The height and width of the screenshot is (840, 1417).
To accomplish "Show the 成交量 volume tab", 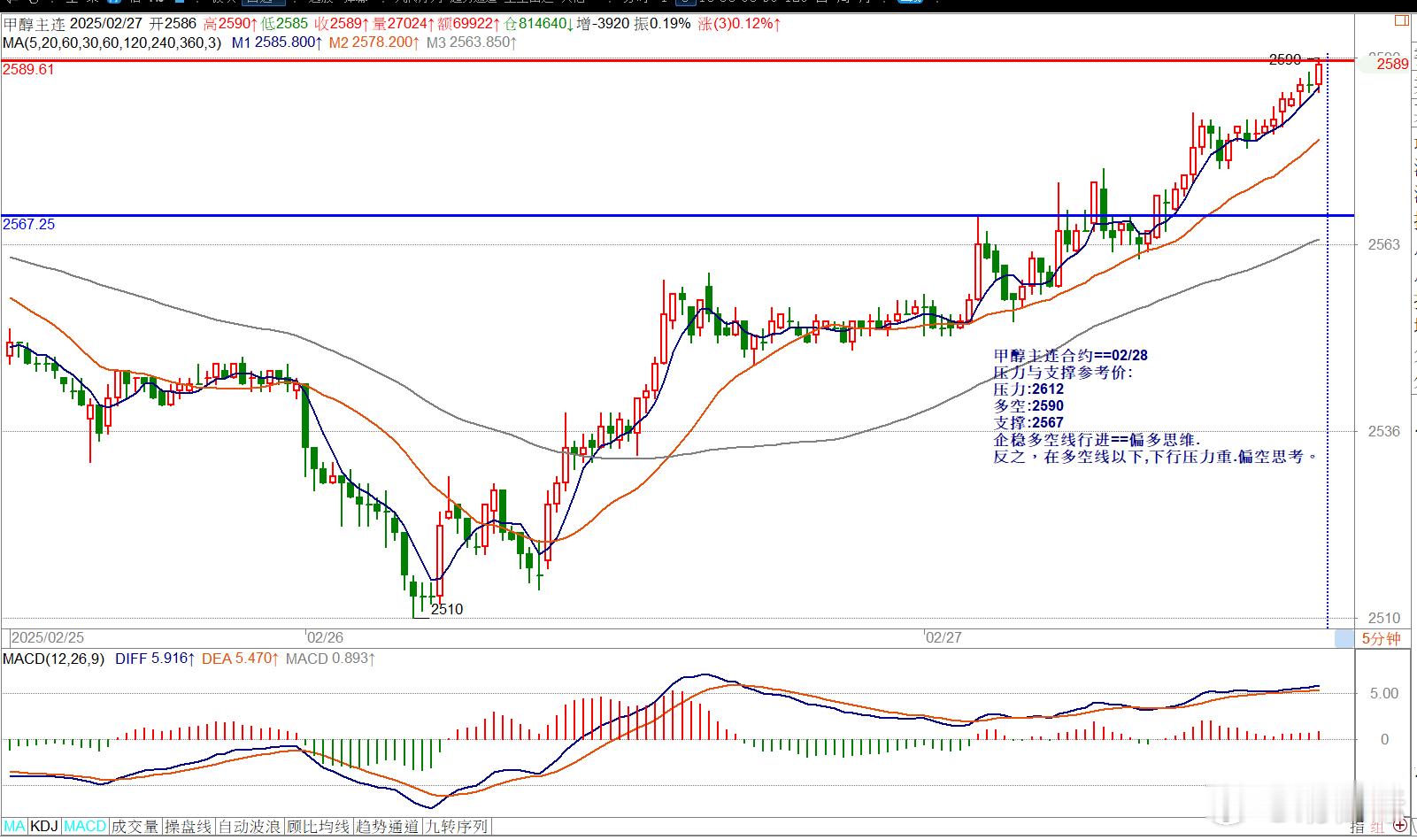I will coord(135,827).
